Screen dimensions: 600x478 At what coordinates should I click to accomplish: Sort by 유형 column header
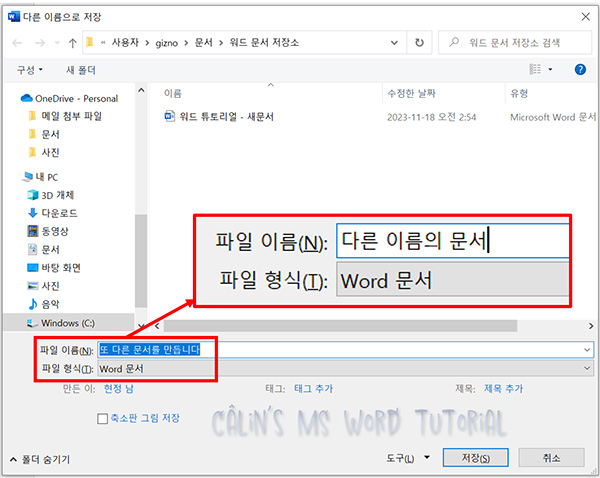pos(519,93)
